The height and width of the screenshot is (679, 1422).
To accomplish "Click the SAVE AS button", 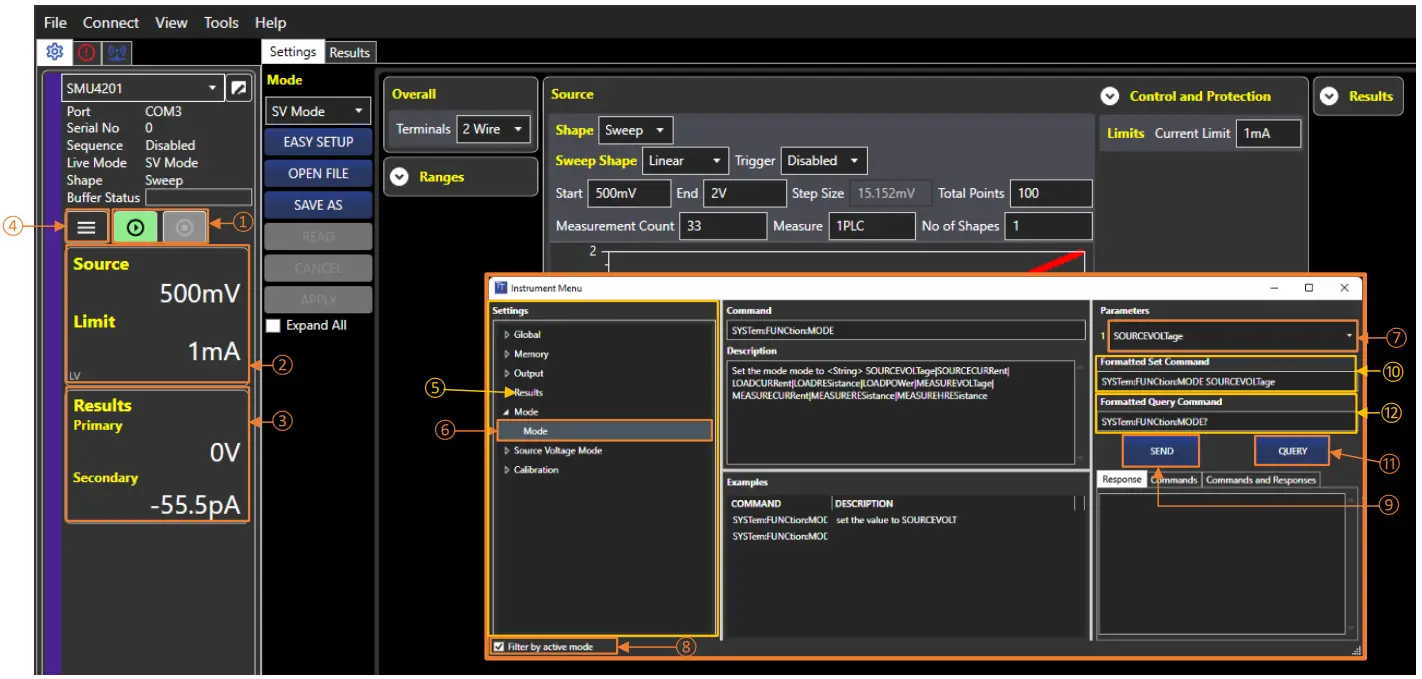I will 318,205.
